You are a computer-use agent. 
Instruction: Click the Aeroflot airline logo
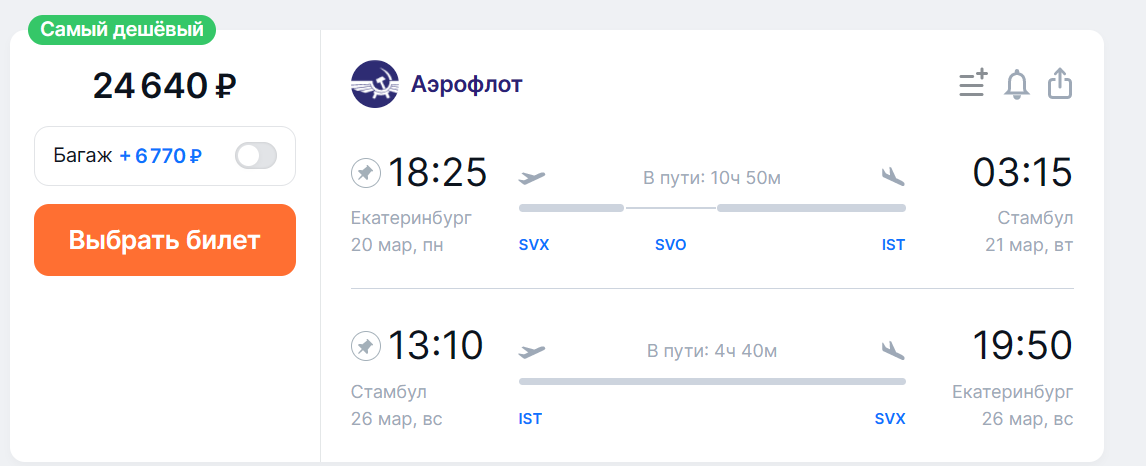tap(375, 84)
